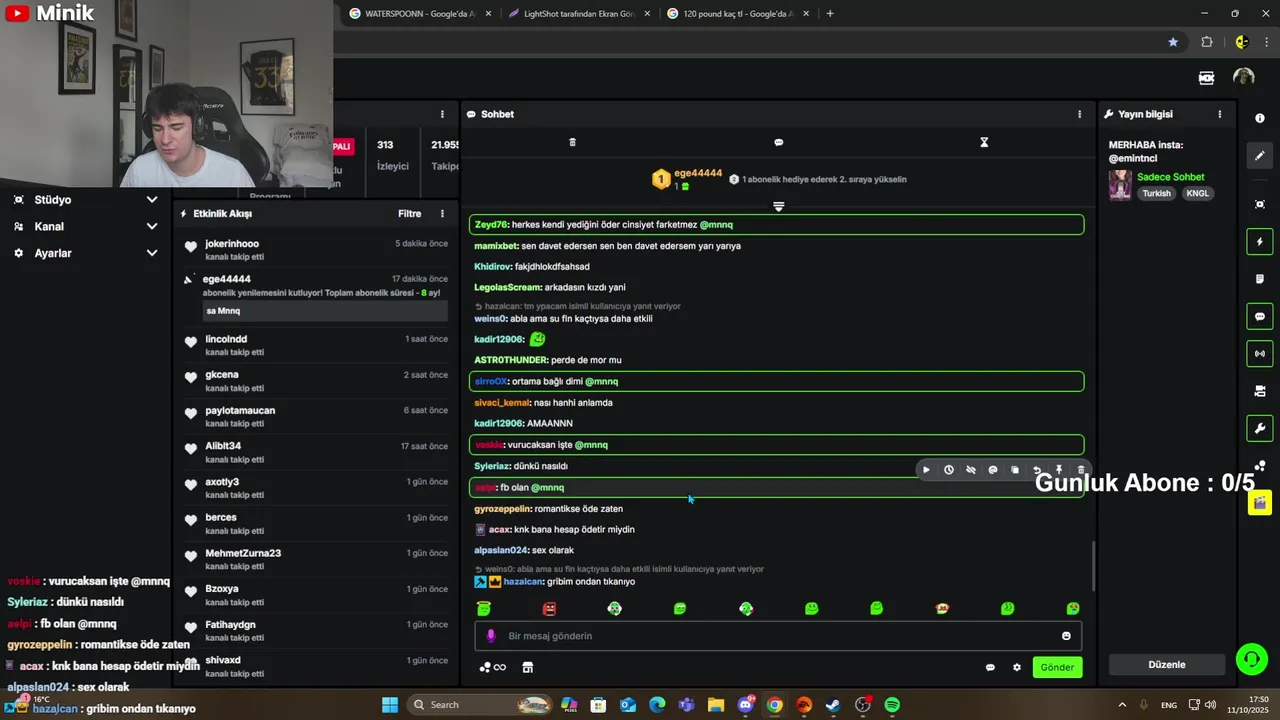Collapse the gifter leaderboard arrow
This screenshot has width=1280, height=720.
coord(778,206)
